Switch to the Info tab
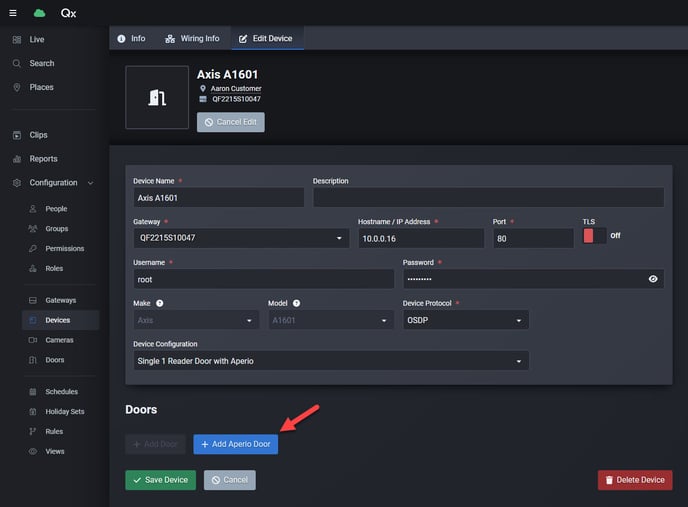This screenshot has height=507, width=688. click(x=131, y=39)
